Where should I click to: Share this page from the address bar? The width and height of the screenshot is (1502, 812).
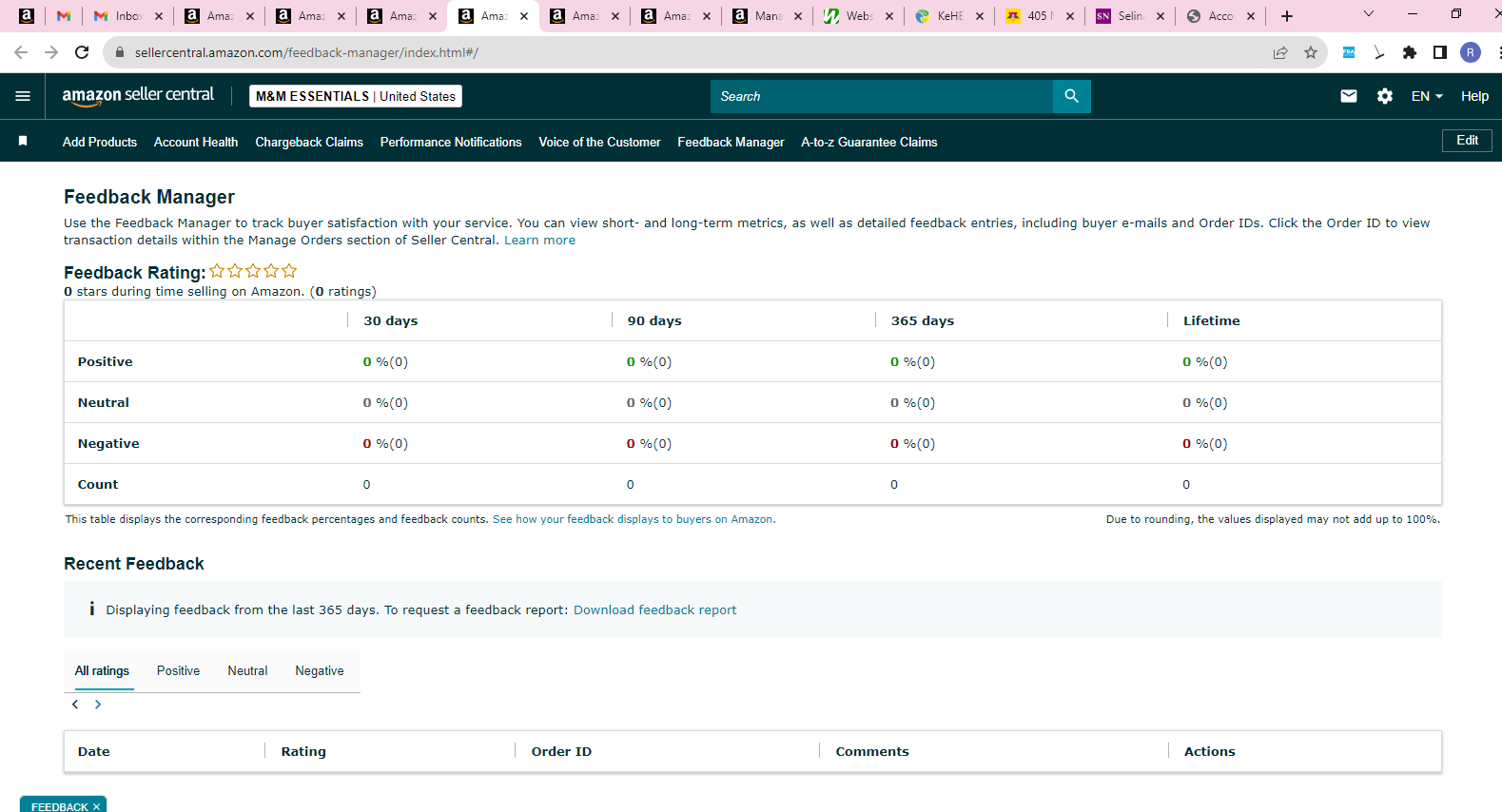1280,52
